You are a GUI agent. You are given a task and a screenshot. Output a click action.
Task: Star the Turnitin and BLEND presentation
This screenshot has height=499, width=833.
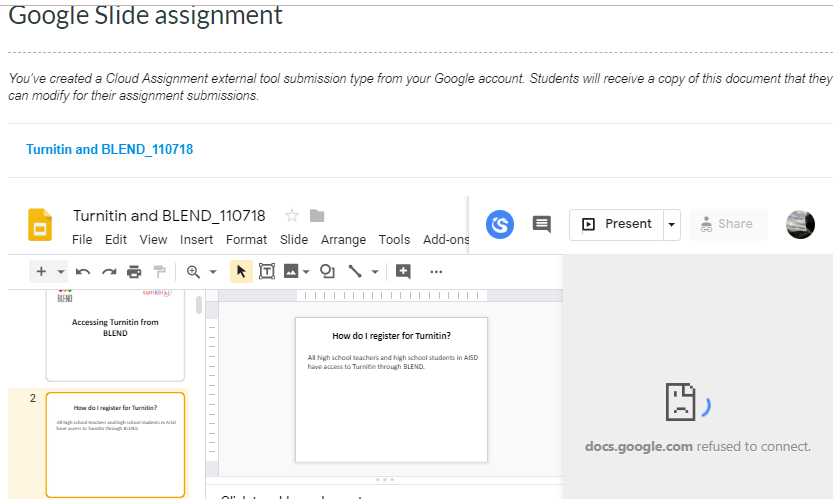pos(292,216)
